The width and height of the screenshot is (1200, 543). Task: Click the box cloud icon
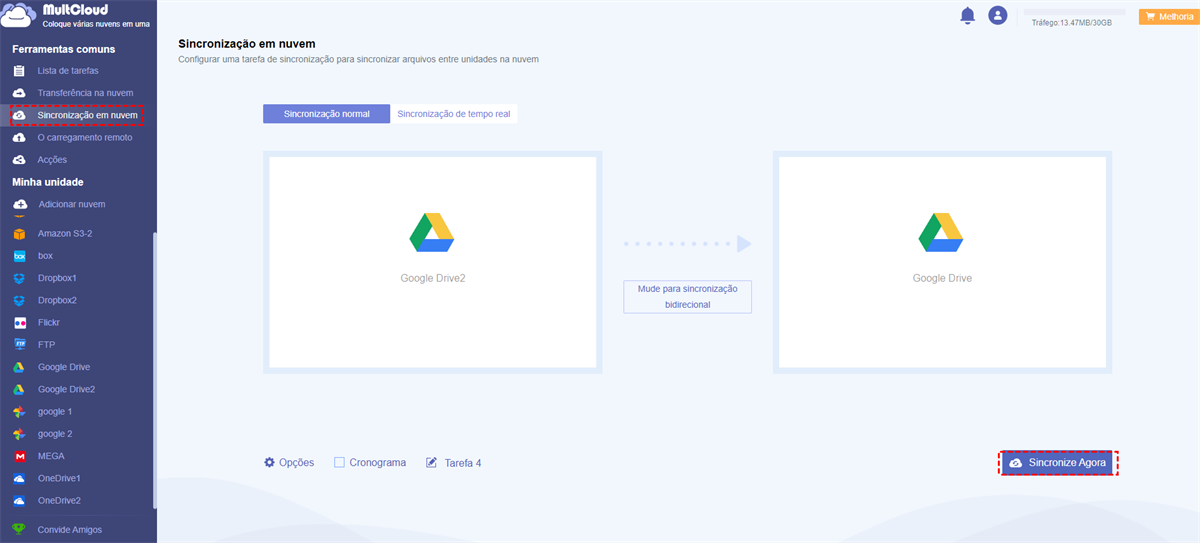click(x=19, y=256)
